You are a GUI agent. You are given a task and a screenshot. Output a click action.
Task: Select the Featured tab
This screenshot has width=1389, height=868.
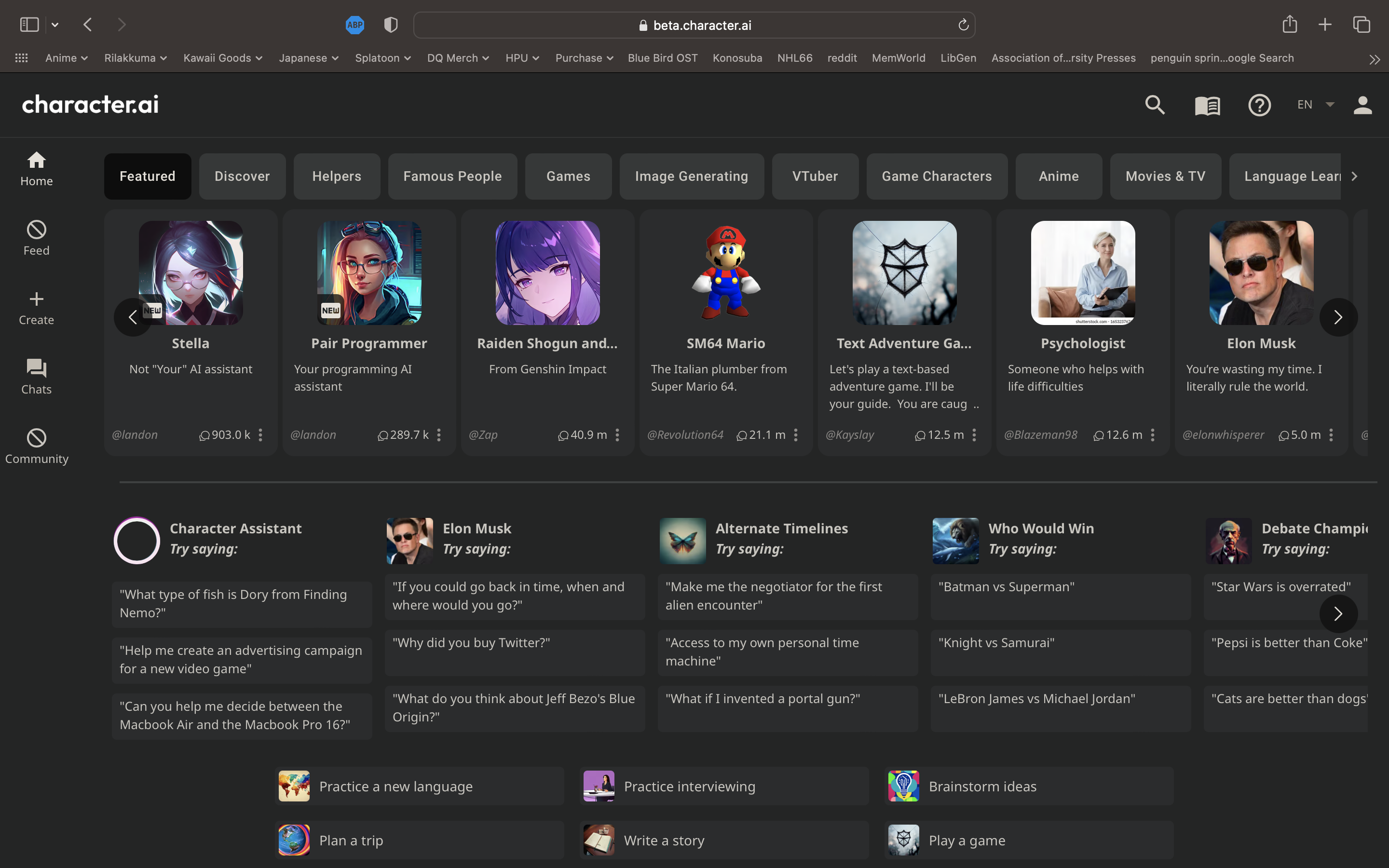point(148,176)
